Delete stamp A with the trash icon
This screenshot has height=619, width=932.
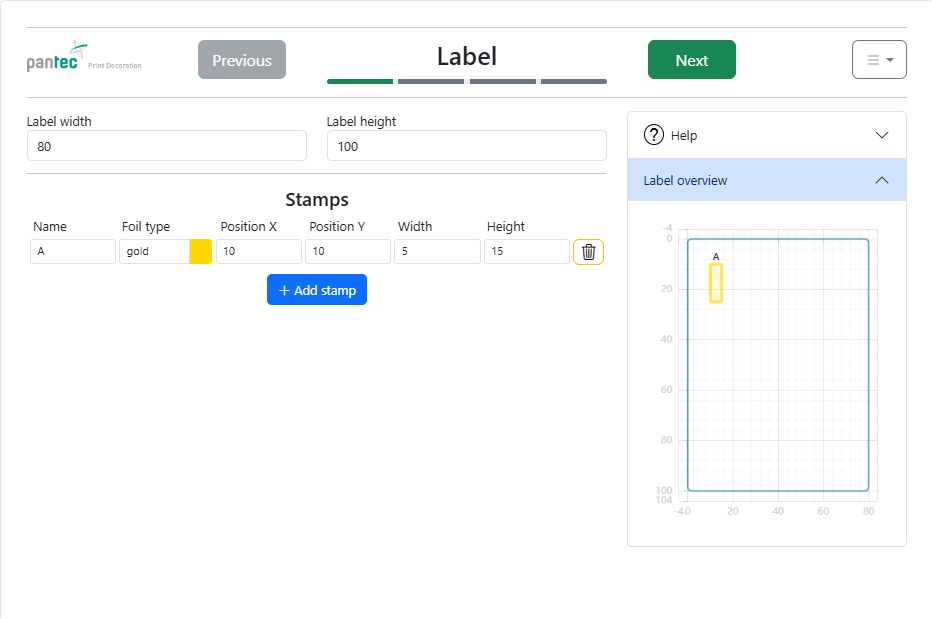[588, 252]
